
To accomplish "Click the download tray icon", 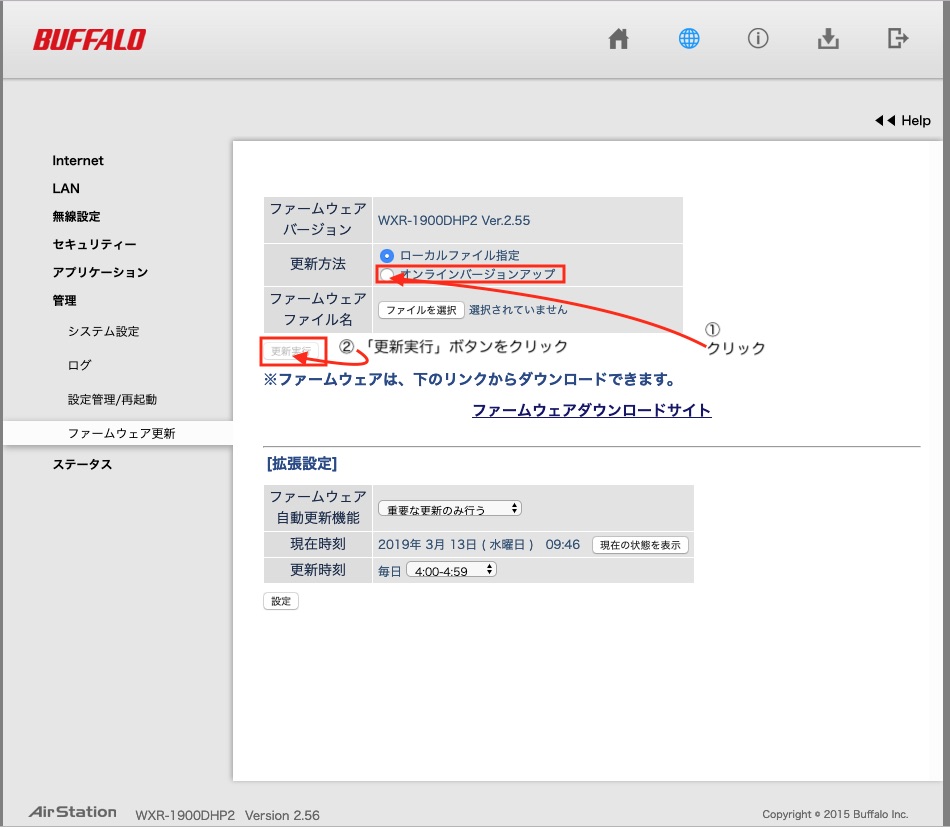I will coord(828,39).
